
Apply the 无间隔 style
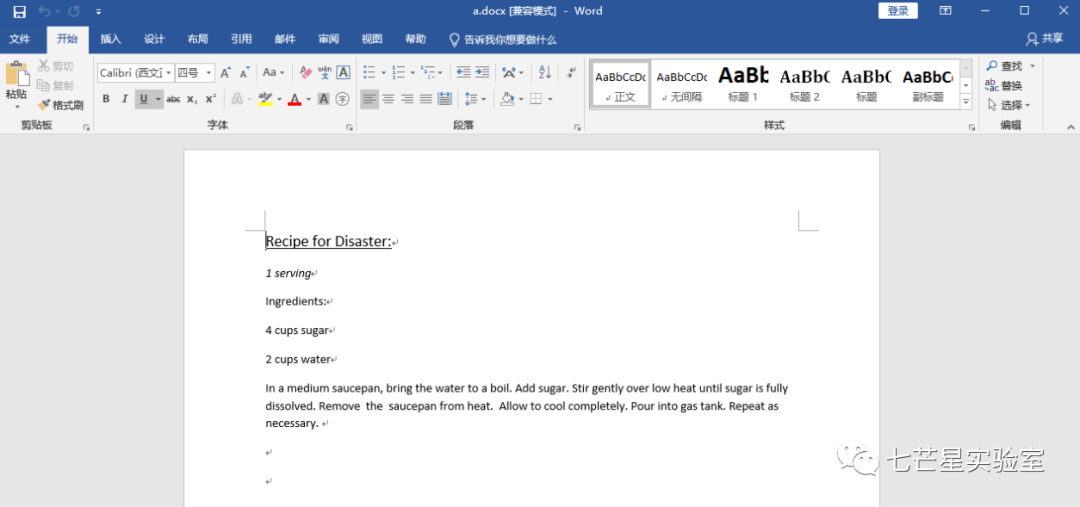click(681, 84)
